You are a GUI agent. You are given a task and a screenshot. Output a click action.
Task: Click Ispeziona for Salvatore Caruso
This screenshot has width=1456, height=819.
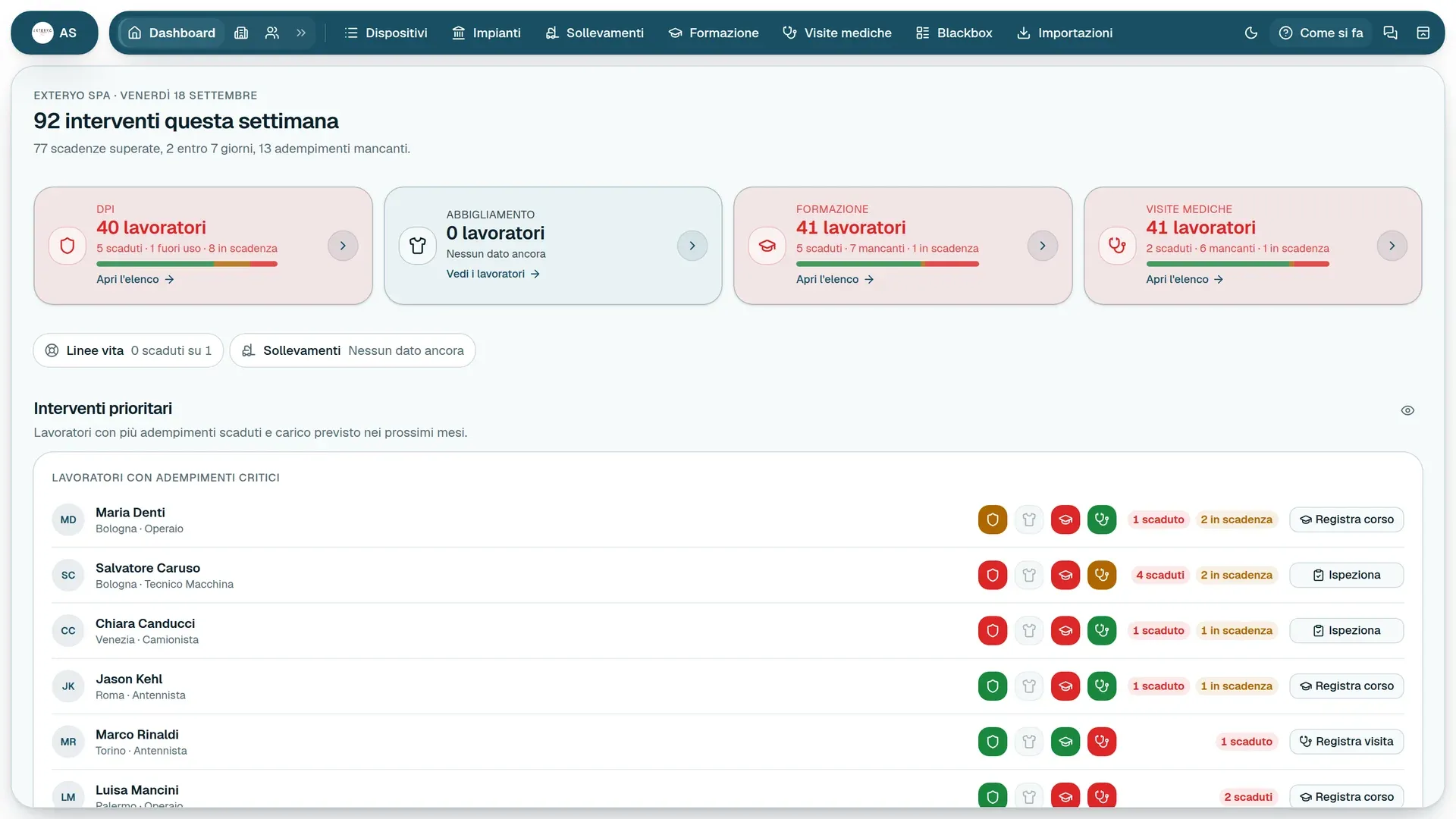click(1347, 575)
